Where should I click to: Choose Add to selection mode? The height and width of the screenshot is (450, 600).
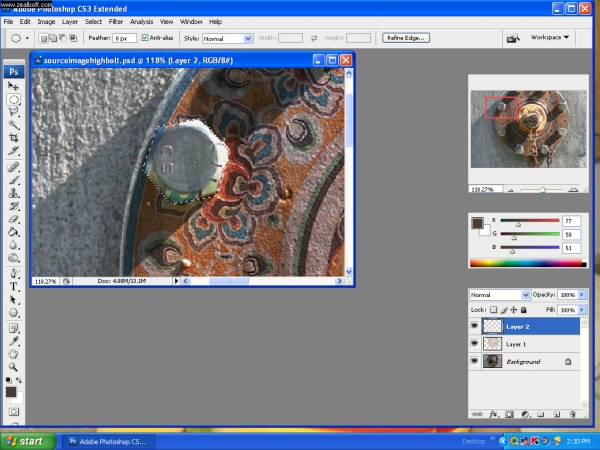53,38
